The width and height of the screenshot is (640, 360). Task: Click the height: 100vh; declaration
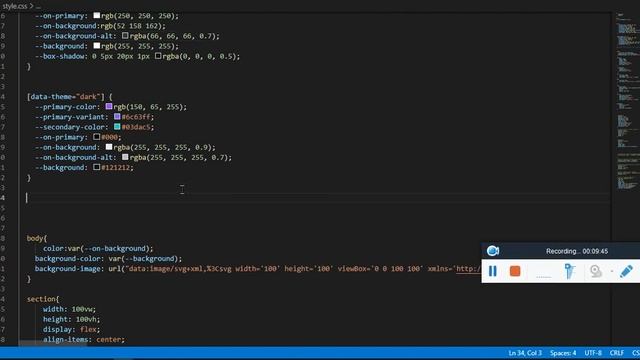click(x=71, y=320)
